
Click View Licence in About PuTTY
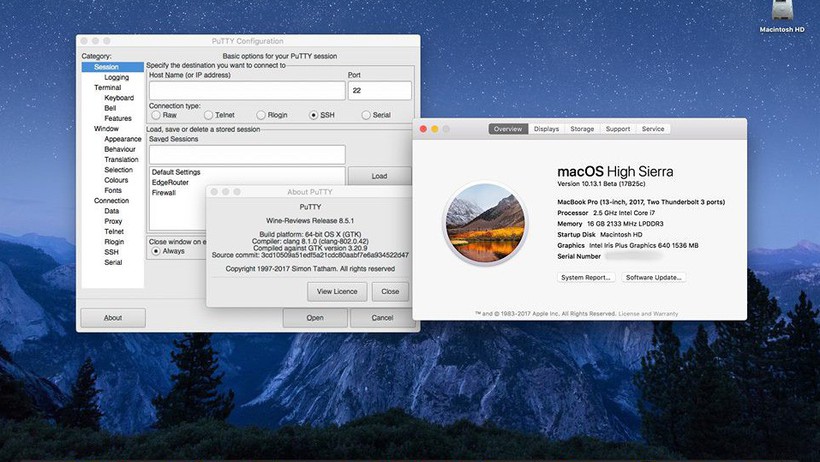pyautogui.click(x=337, y=291)
